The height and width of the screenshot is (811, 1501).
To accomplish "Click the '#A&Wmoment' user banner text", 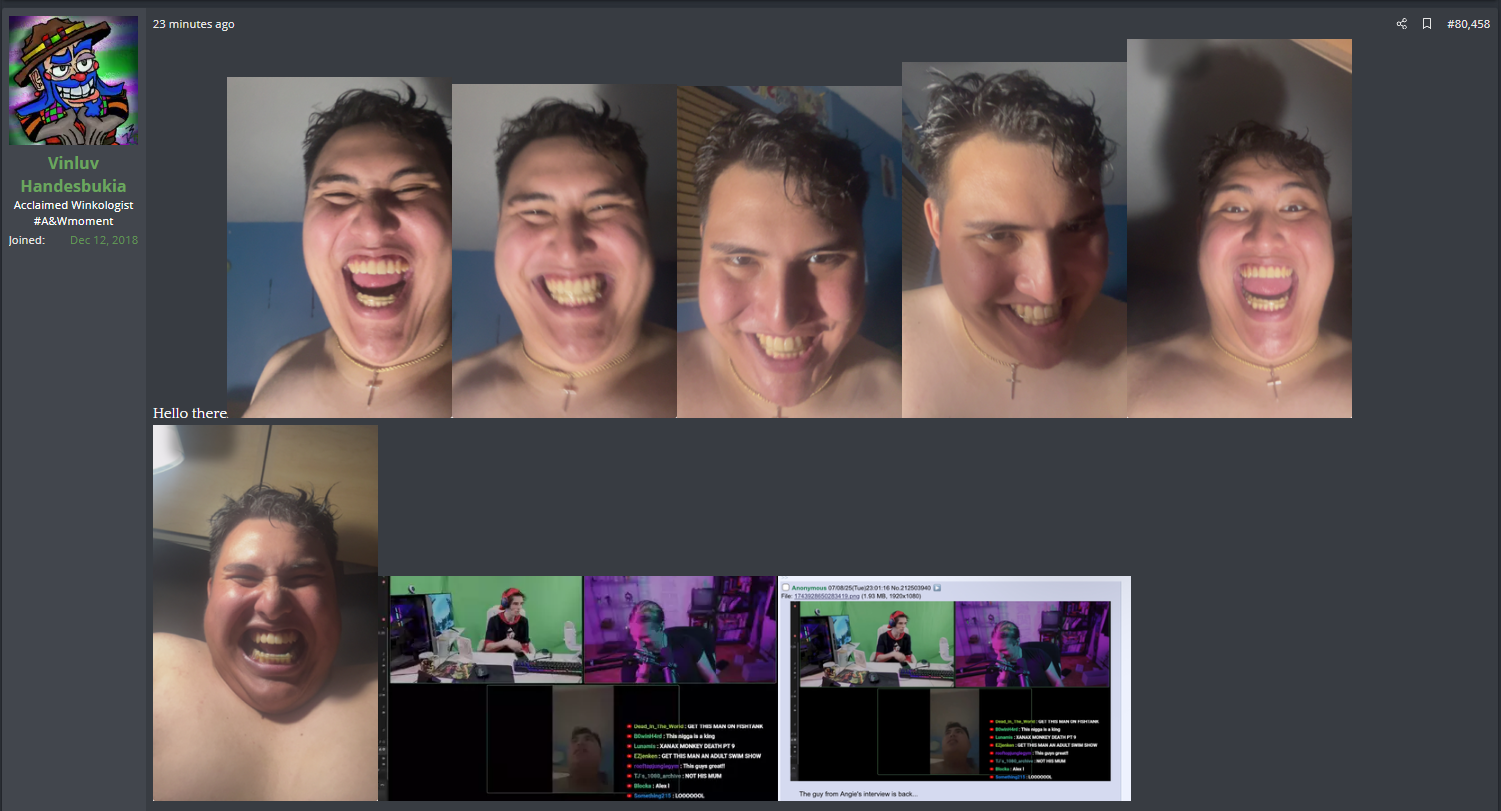I will (x=73, y=221).
